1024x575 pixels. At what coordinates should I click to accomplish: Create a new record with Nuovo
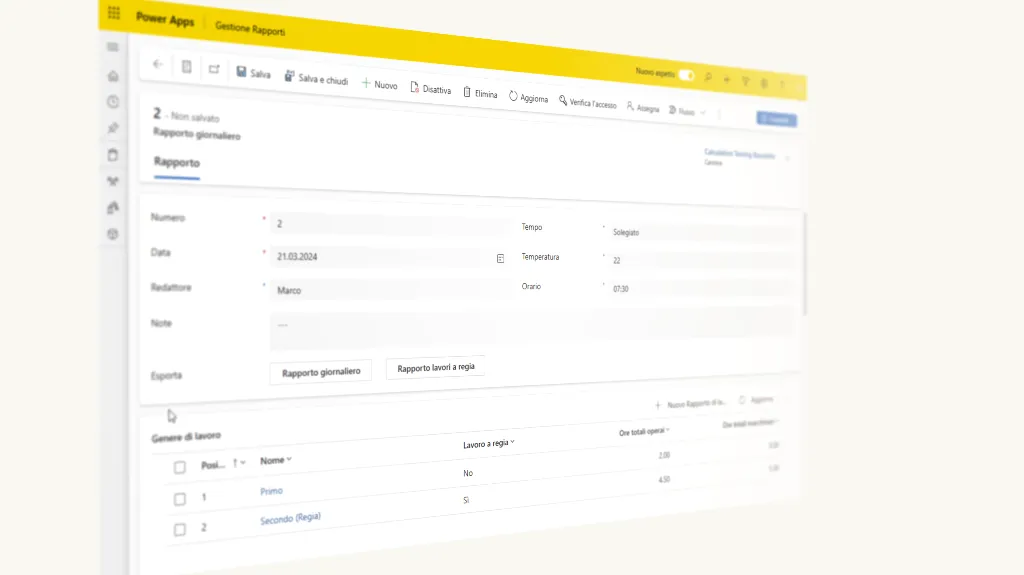click(379, 84)
